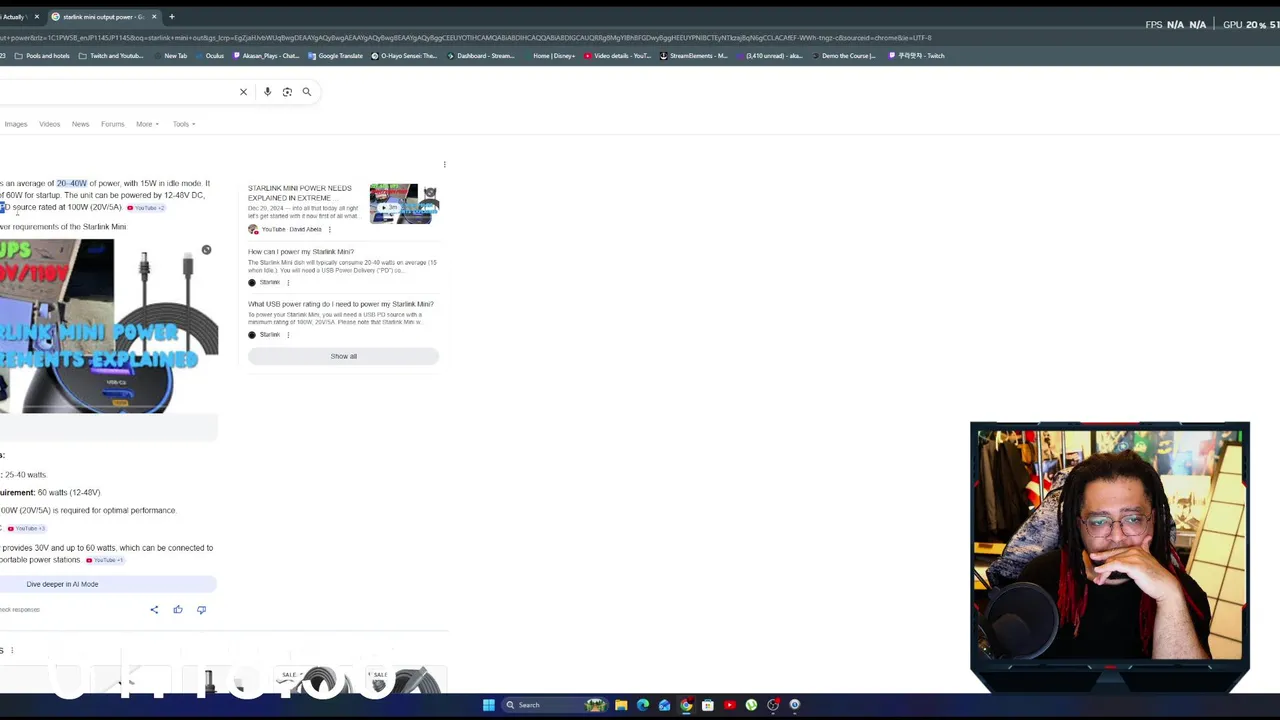This screenshot has height=720, width=1280.
Task: Expand the More search filters dropdown
Action: coord(147,124)
